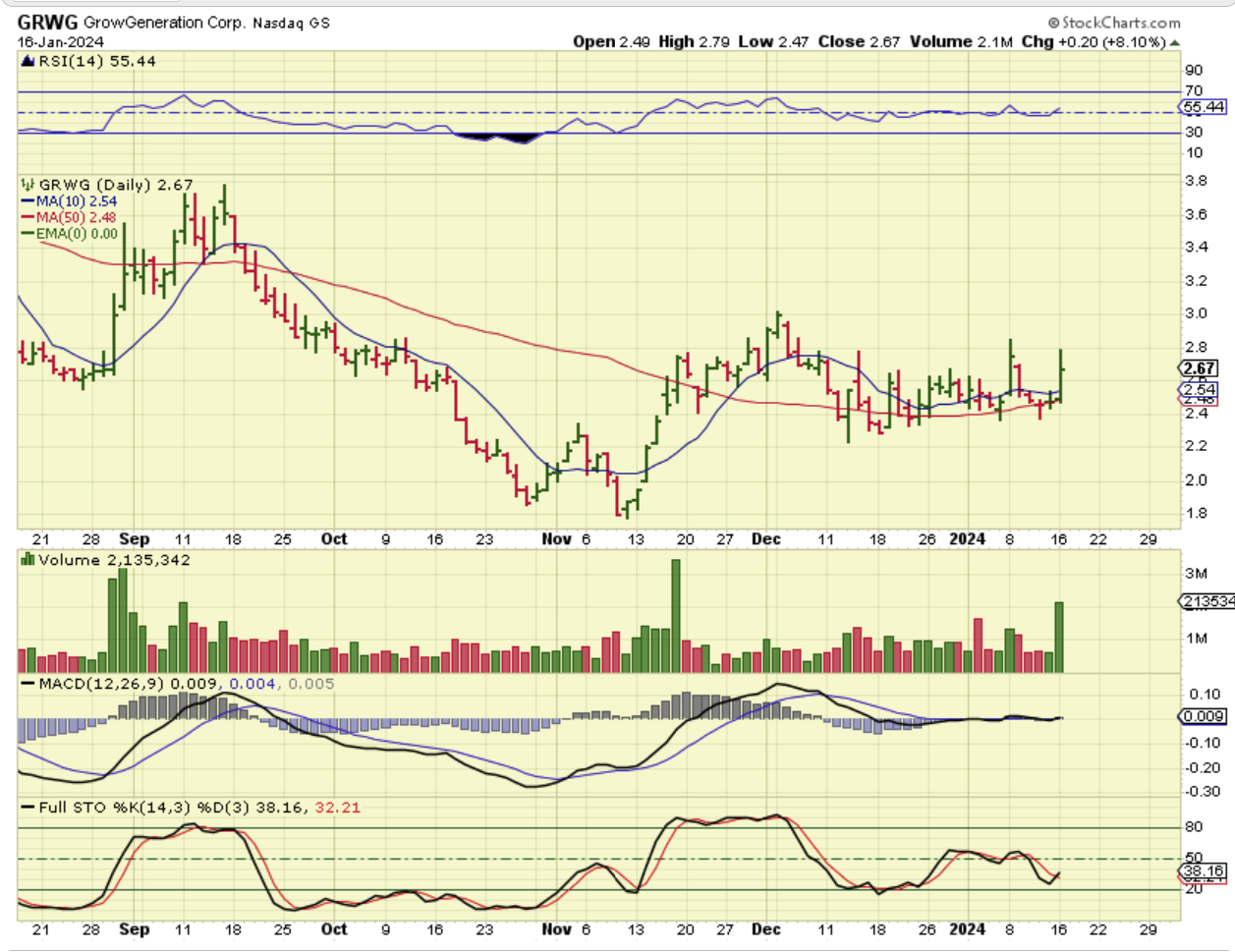Click the Volume panel legend icon
The image size is (1235, 952).
click(x=28, y=560)
